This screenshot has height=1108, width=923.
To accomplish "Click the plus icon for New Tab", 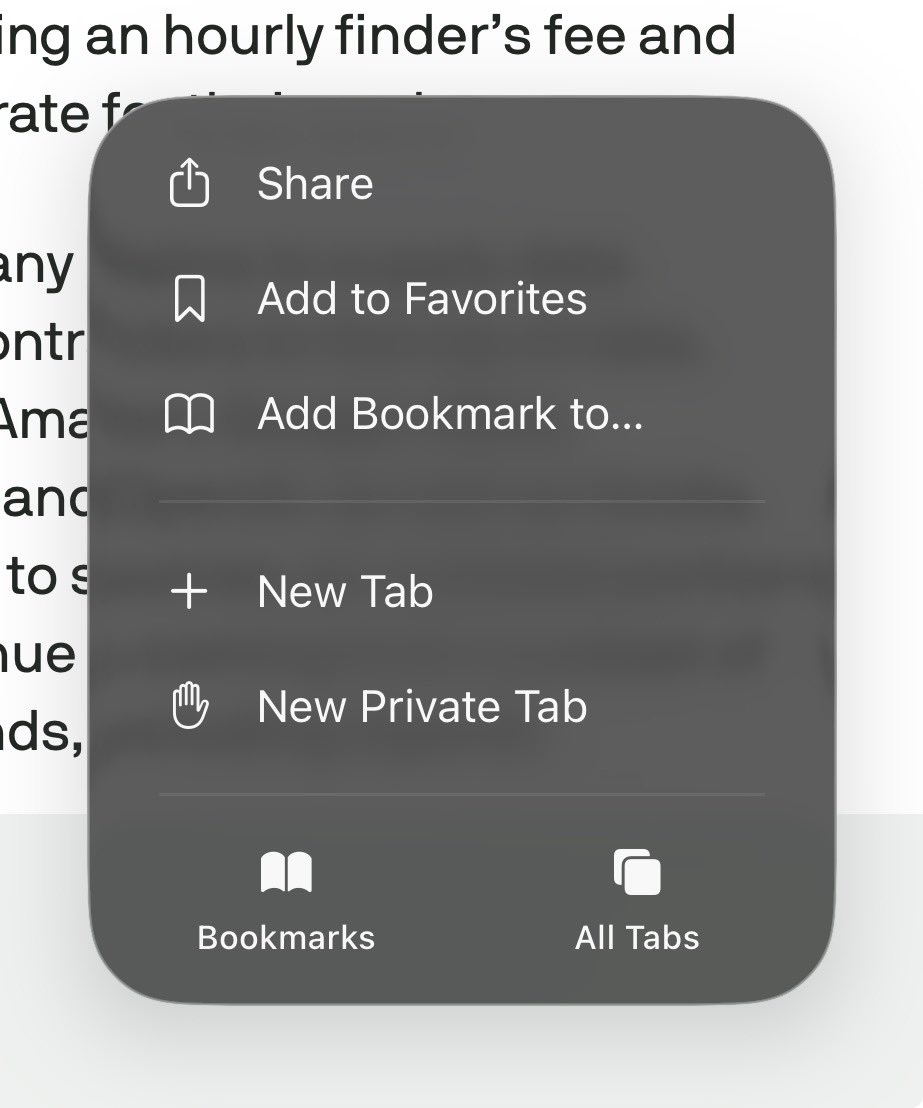I will click(189, 591).
